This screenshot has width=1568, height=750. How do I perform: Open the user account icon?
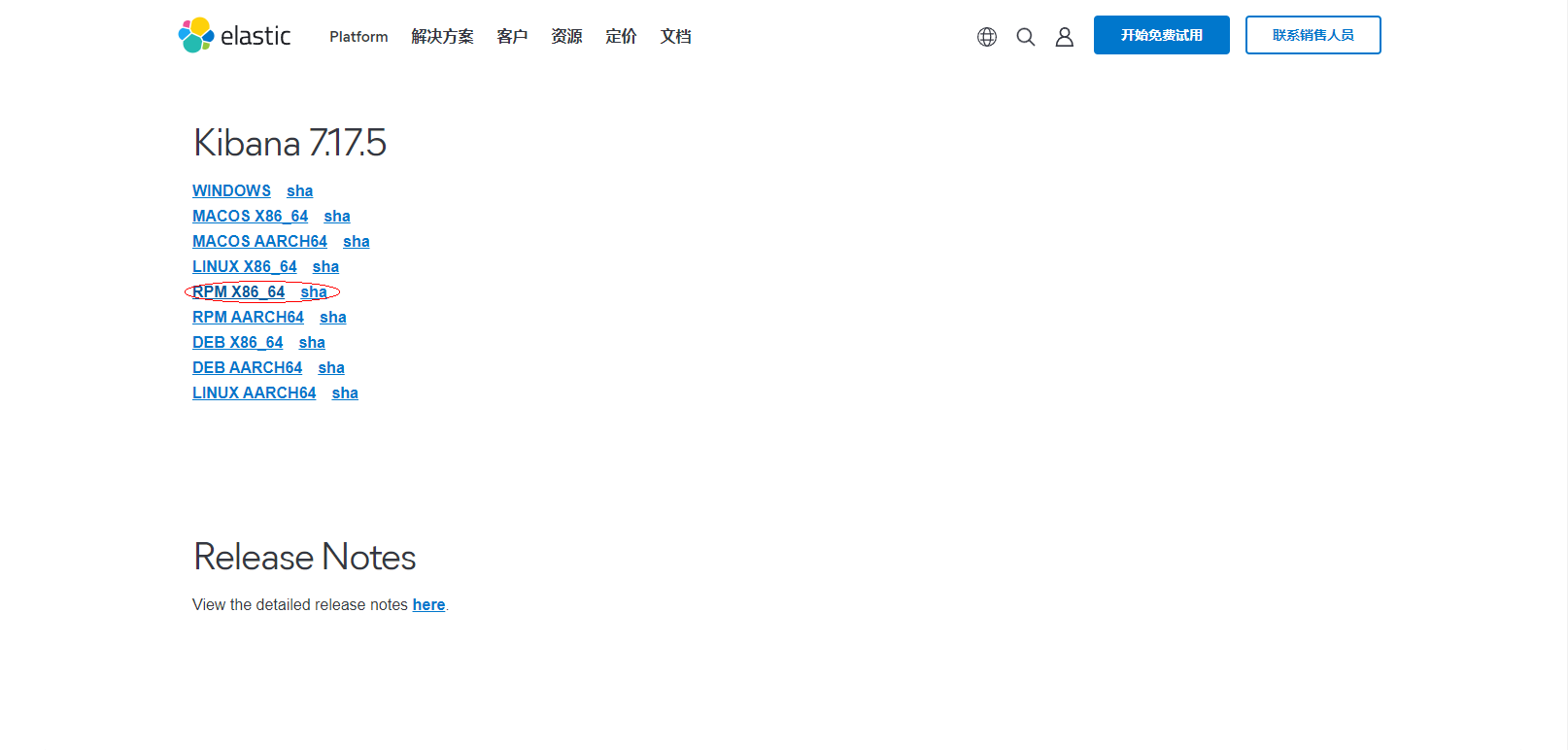(x=1065, y=37)
